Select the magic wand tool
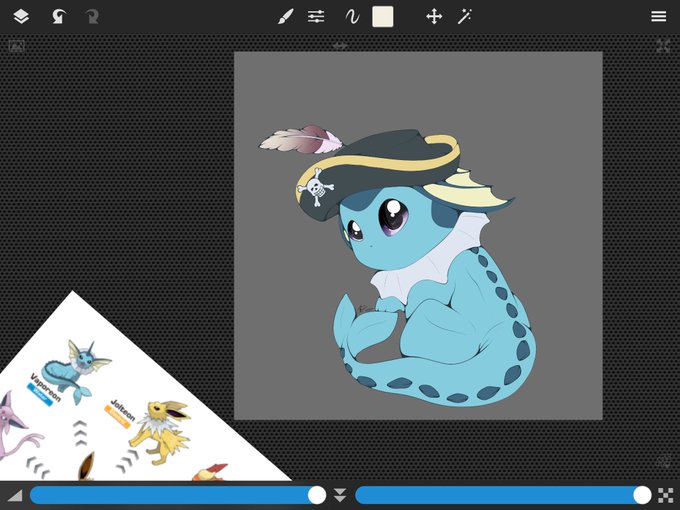Image resolution: width=680 pixels, height=510 pixels. (464, 17)
